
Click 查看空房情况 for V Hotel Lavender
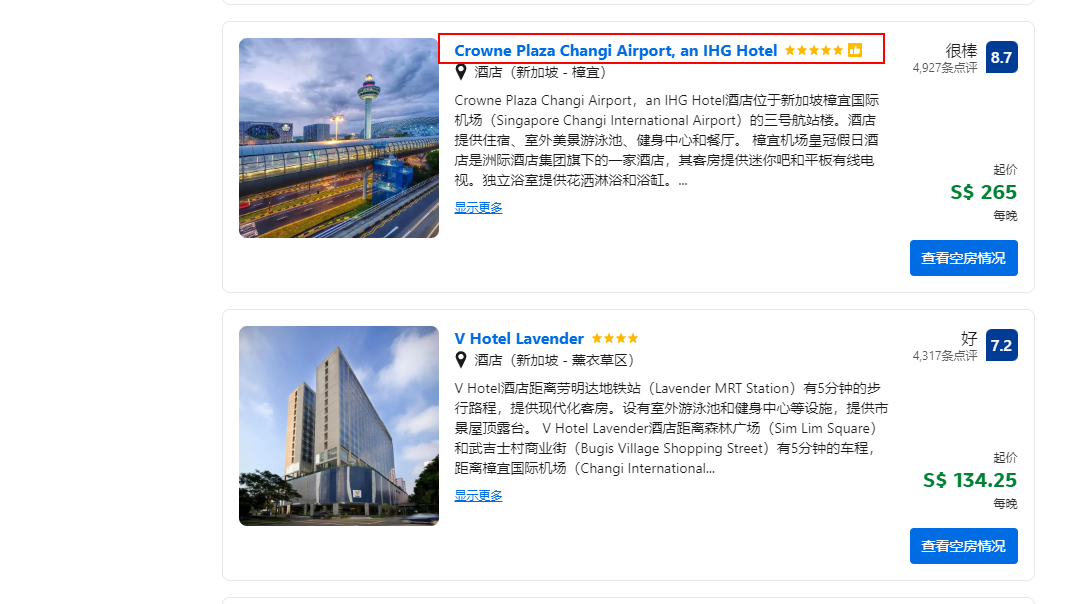[x=963, y=546]
